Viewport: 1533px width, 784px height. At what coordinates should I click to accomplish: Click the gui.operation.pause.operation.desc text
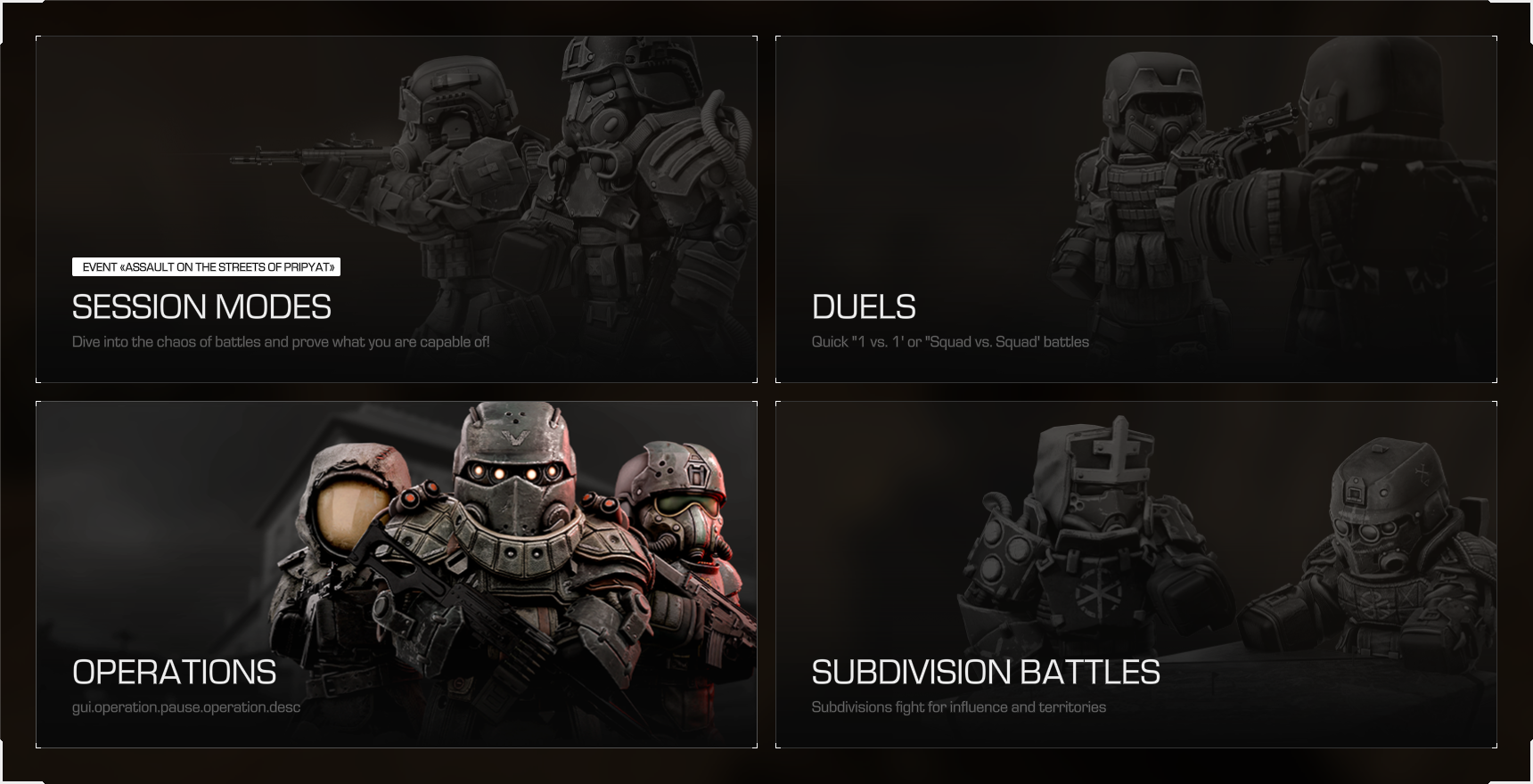point(186,707)
